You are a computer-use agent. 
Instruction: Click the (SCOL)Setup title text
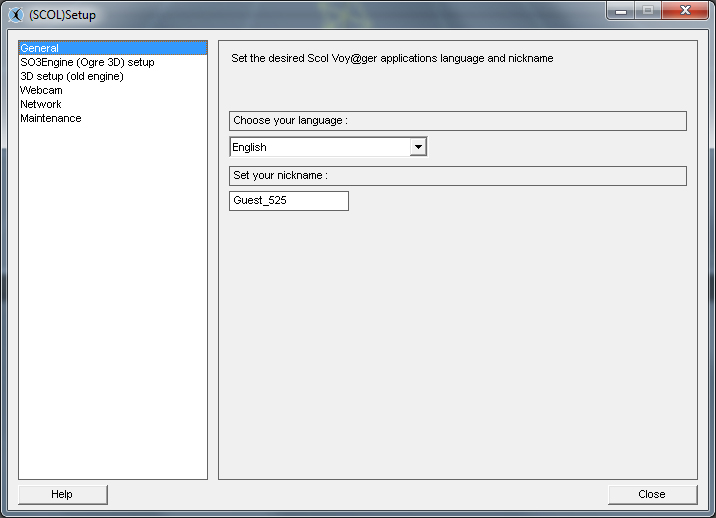click(x=63, y=15)
